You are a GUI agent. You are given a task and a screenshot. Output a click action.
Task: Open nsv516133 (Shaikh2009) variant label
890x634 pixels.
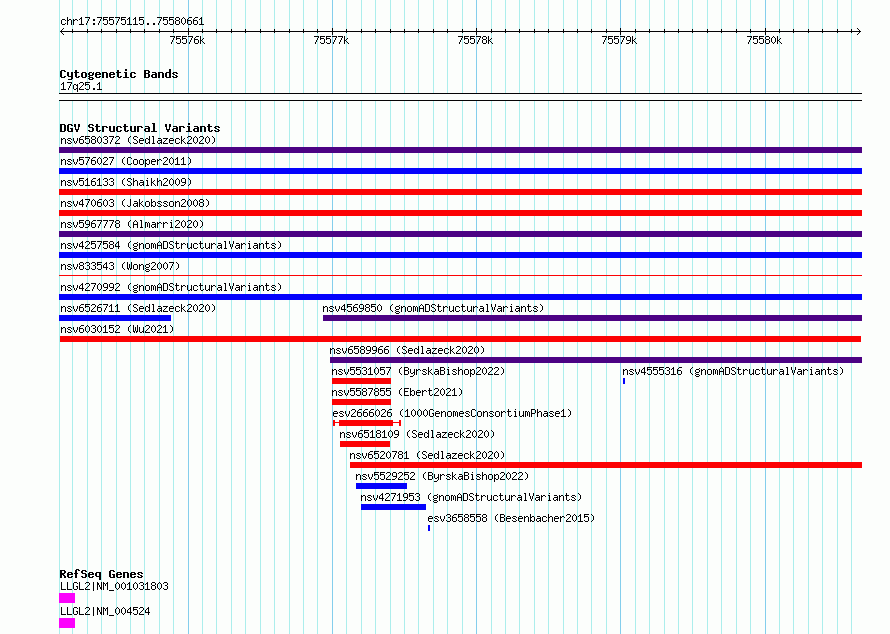coord(126,182)
